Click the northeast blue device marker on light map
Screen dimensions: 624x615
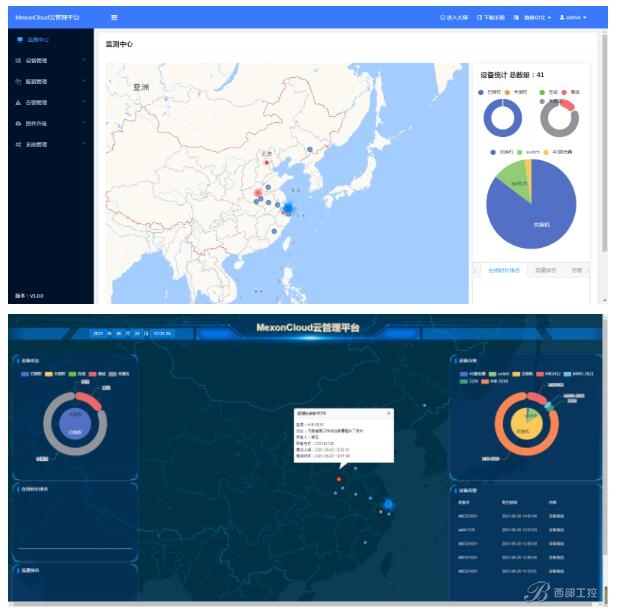[310, 149]
